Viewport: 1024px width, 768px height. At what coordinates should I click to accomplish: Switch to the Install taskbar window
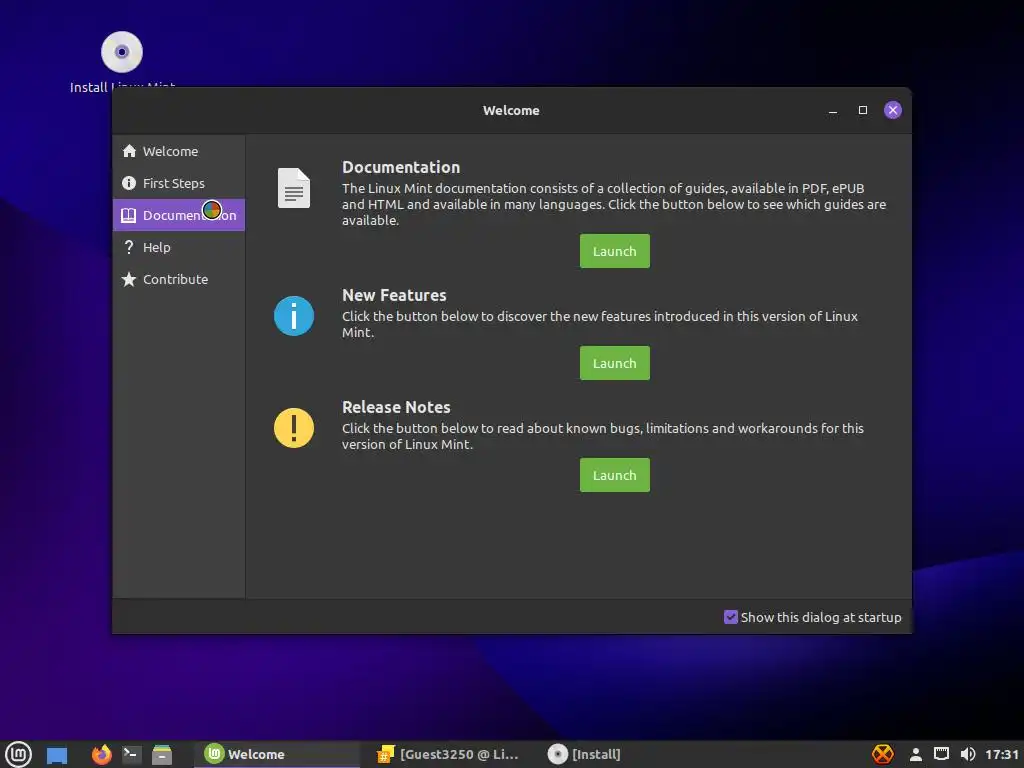pyautogui.click(x=584, y=754)
